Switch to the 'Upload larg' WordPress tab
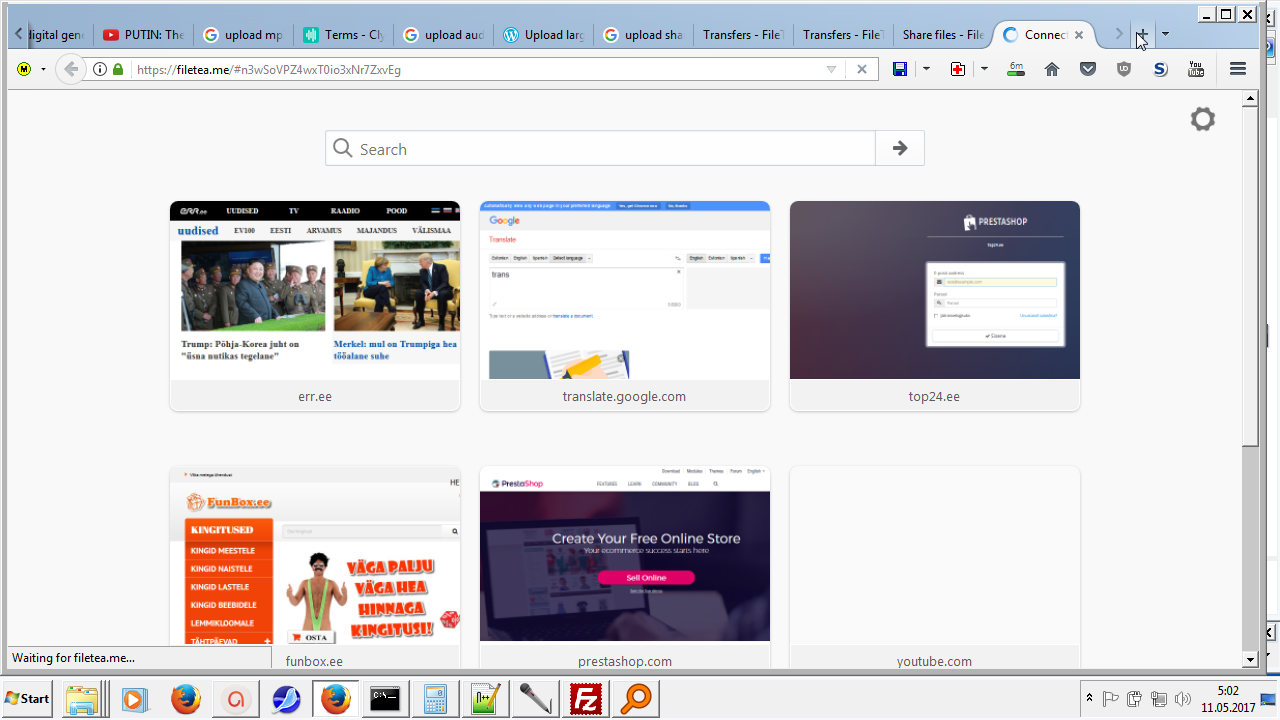This screenshot has width=1280, height=720. click(x=543, y=35)
